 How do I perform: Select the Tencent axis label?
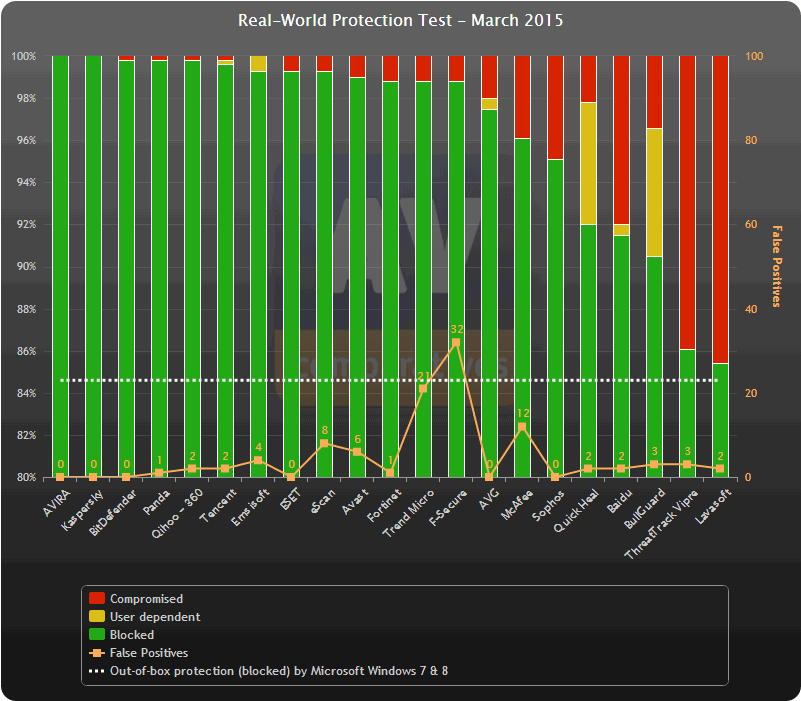click(218, 506)
